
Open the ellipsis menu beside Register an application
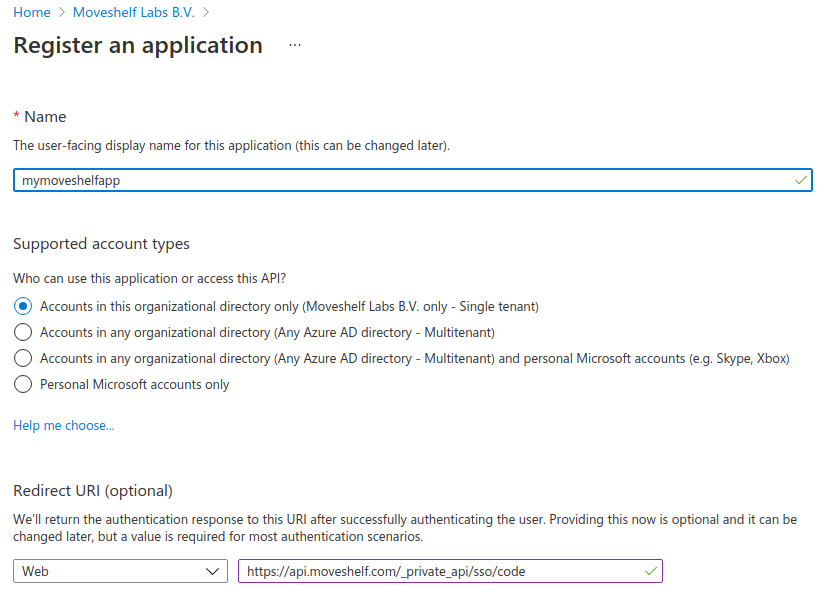coord(295,45)
